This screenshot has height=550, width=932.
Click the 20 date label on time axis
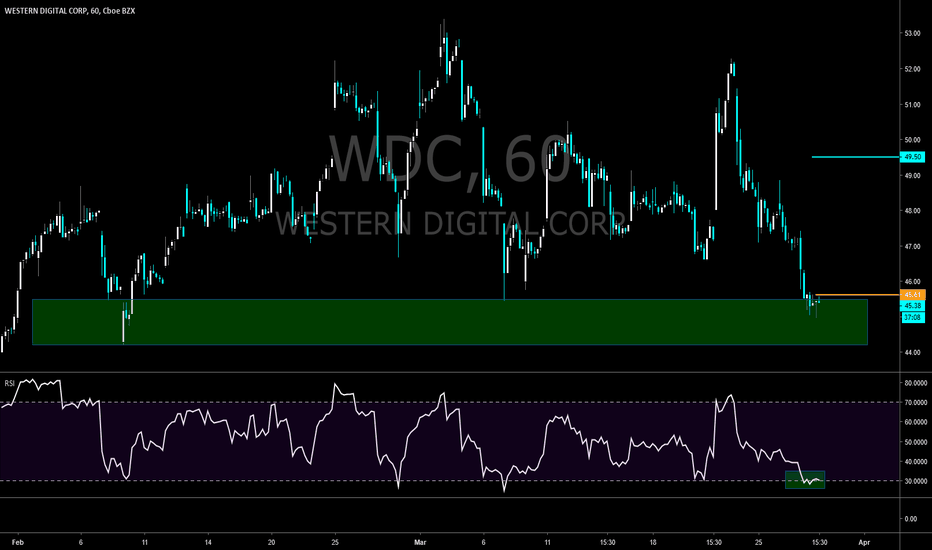click(x=271, y=542)
